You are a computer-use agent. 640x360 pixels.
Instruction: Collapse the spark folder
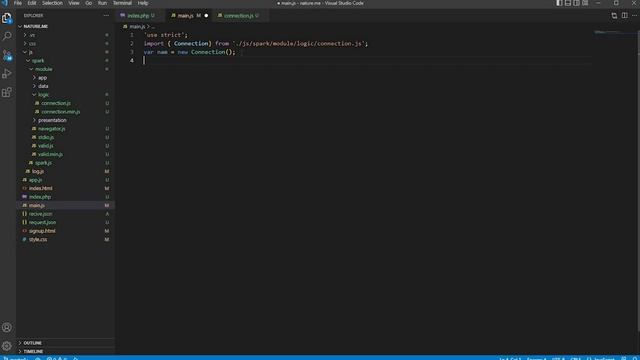coord(65,60)
